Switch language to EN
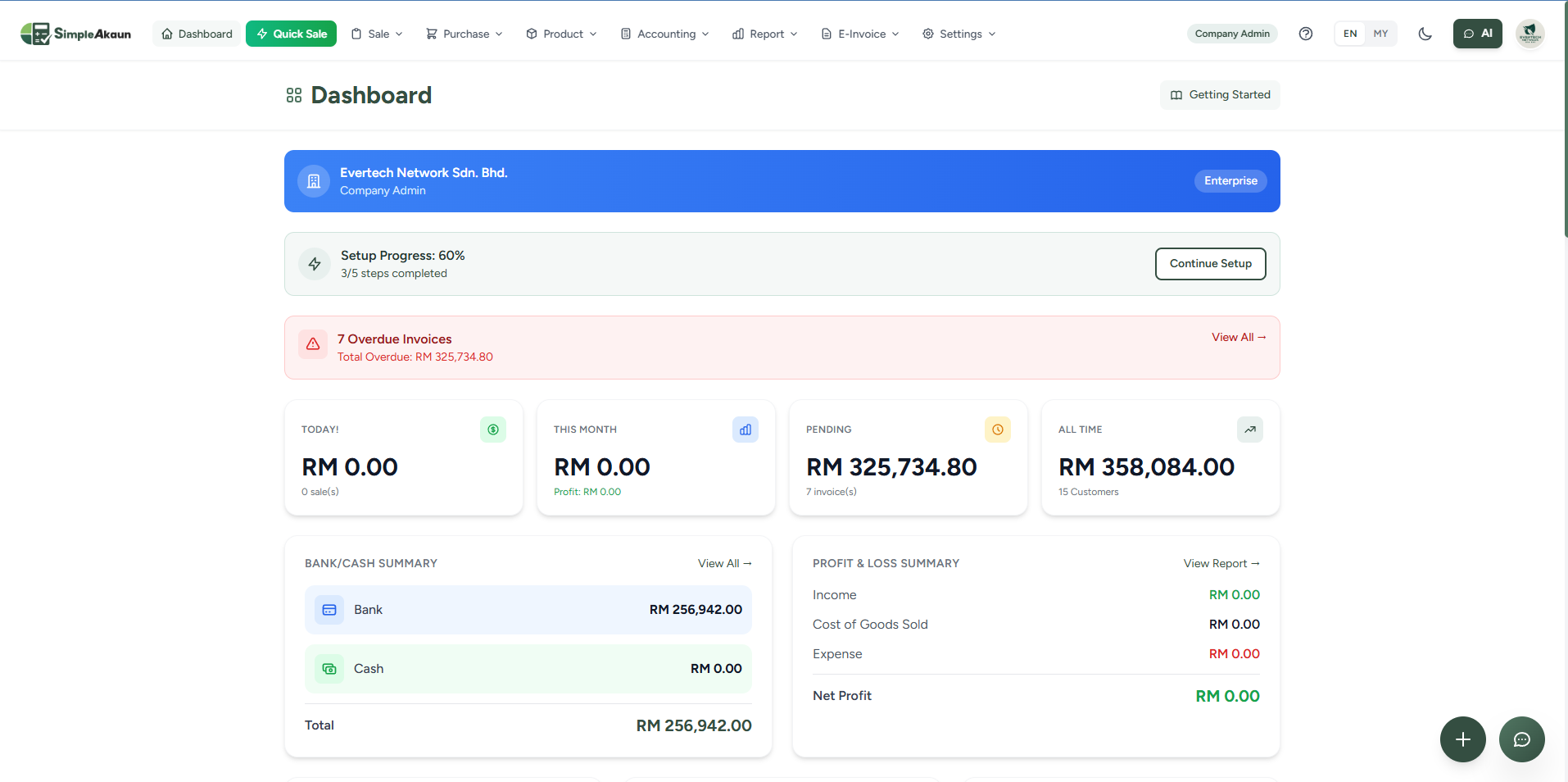Image resolution: width=1568 pixels, height=782 pixels. tap(1349, 34)
